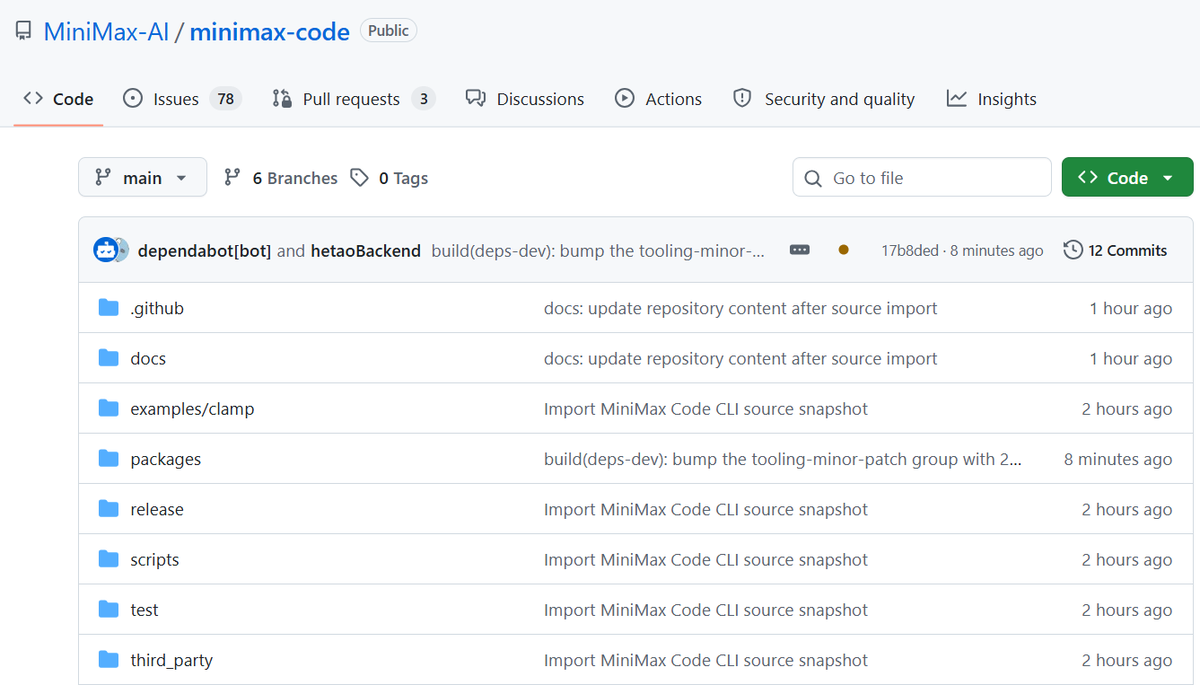The height and width of the screenshot is (685, 1200).
Task: Click the Discussions speech bubble icon
Action: 476,98
